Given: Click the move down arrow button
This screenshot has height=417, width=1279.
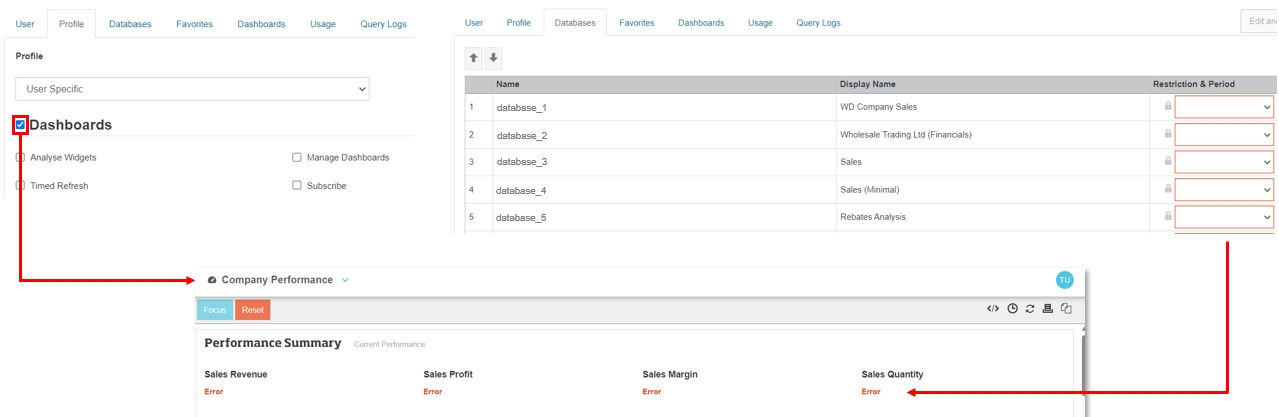Looking at the screenshot, I should [493, 58].
